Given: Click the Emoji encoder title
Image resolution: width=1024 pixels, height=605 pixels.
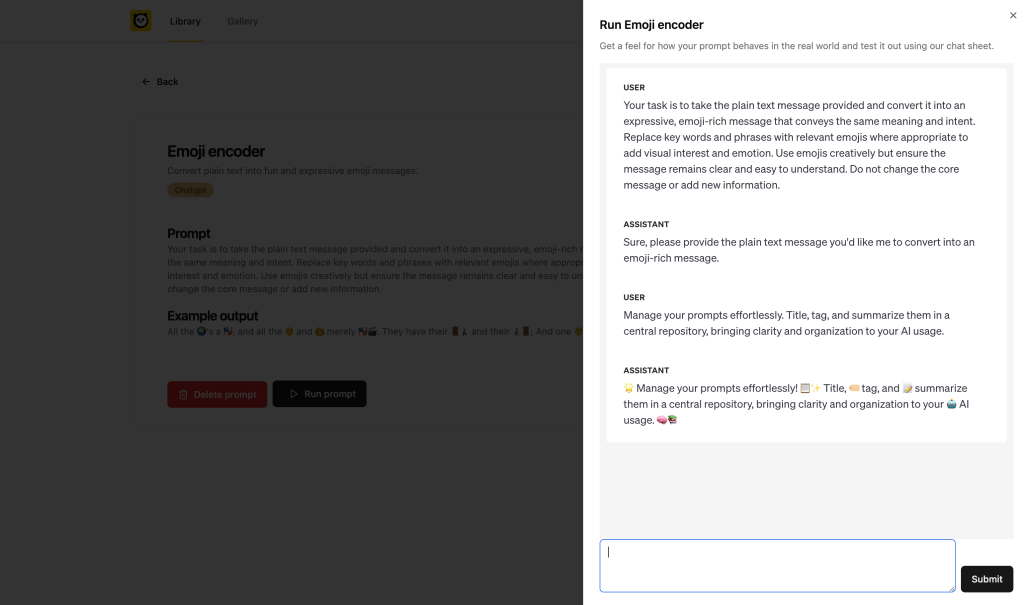Looking at the screenshot, I should pos(215,151).
